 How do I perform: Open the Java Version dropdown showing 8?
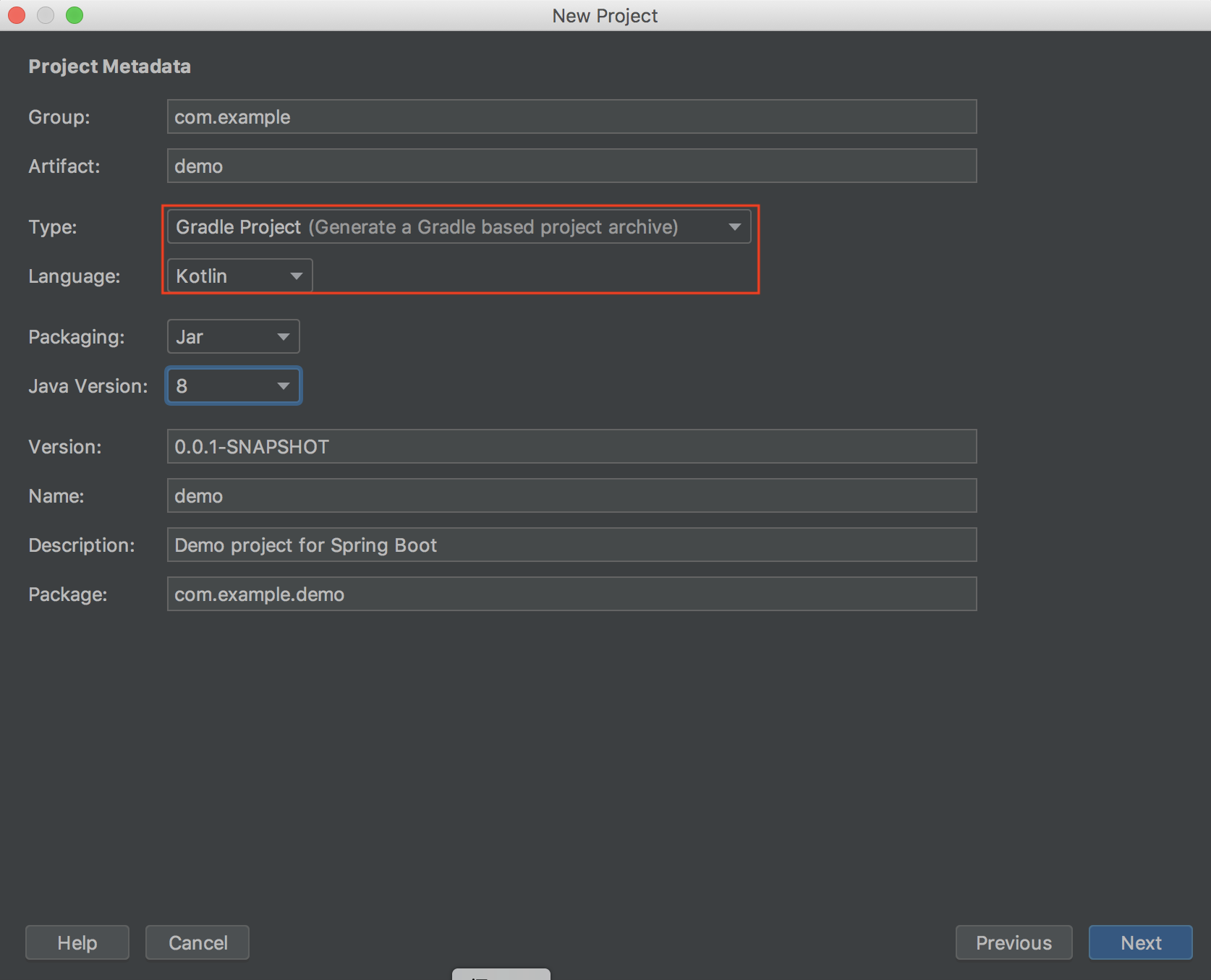click(233, 385)
